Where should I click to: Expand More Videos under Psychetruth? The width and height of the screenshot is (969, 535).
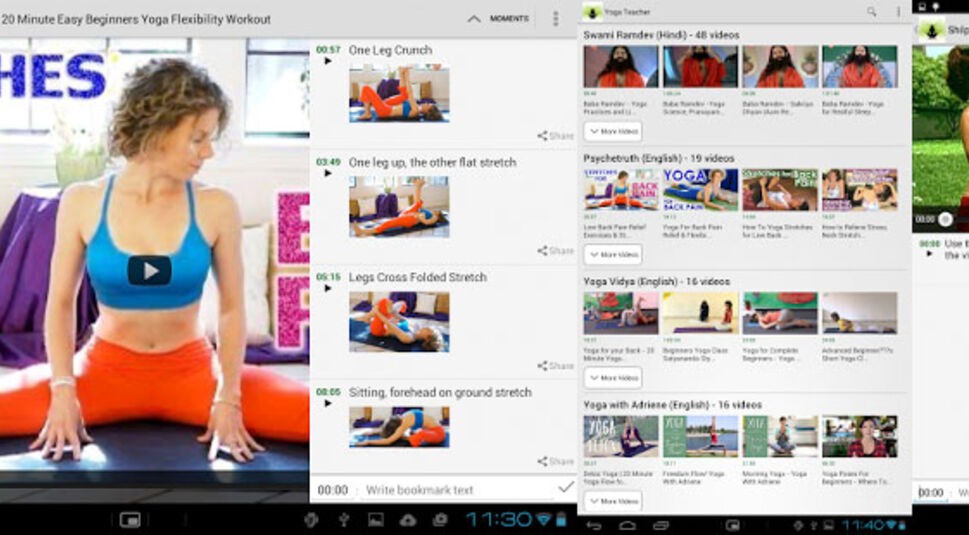tap(613, 255)
